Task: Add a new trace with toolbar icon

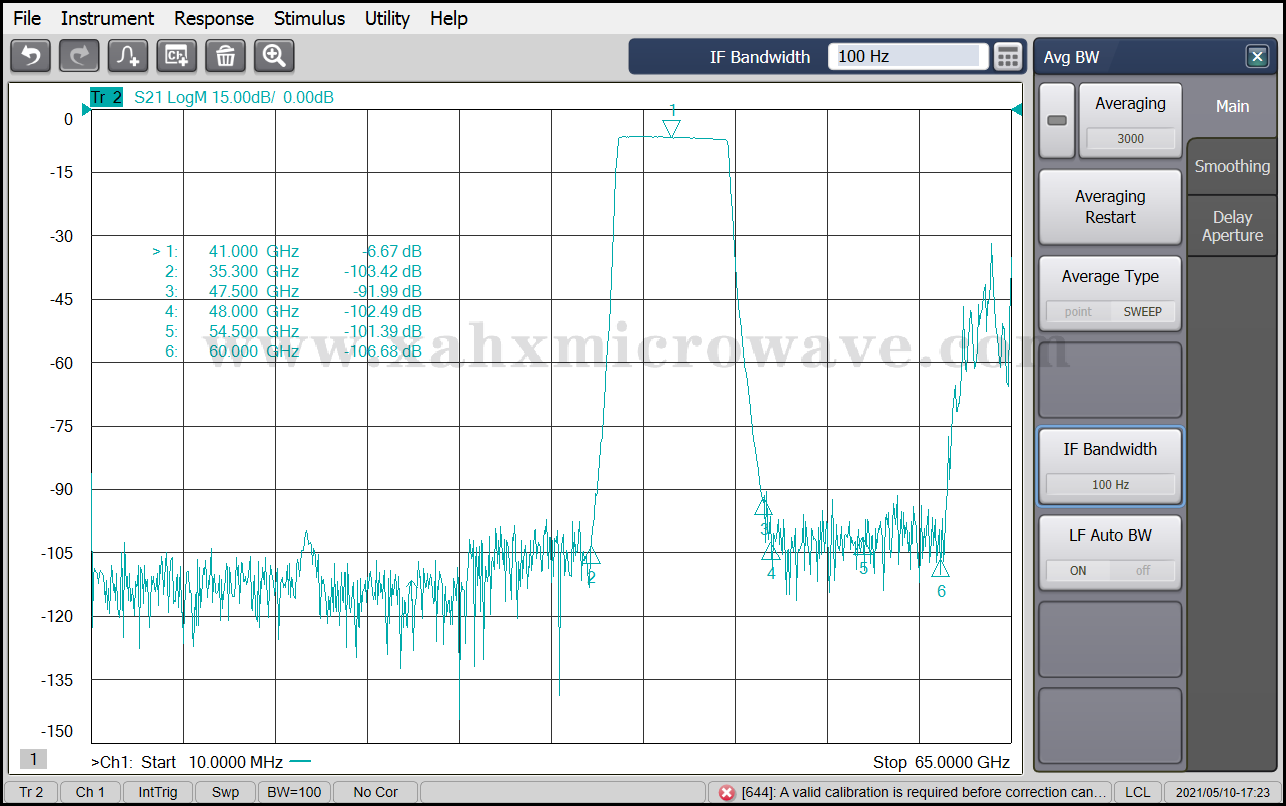Action: pos(128,56)
